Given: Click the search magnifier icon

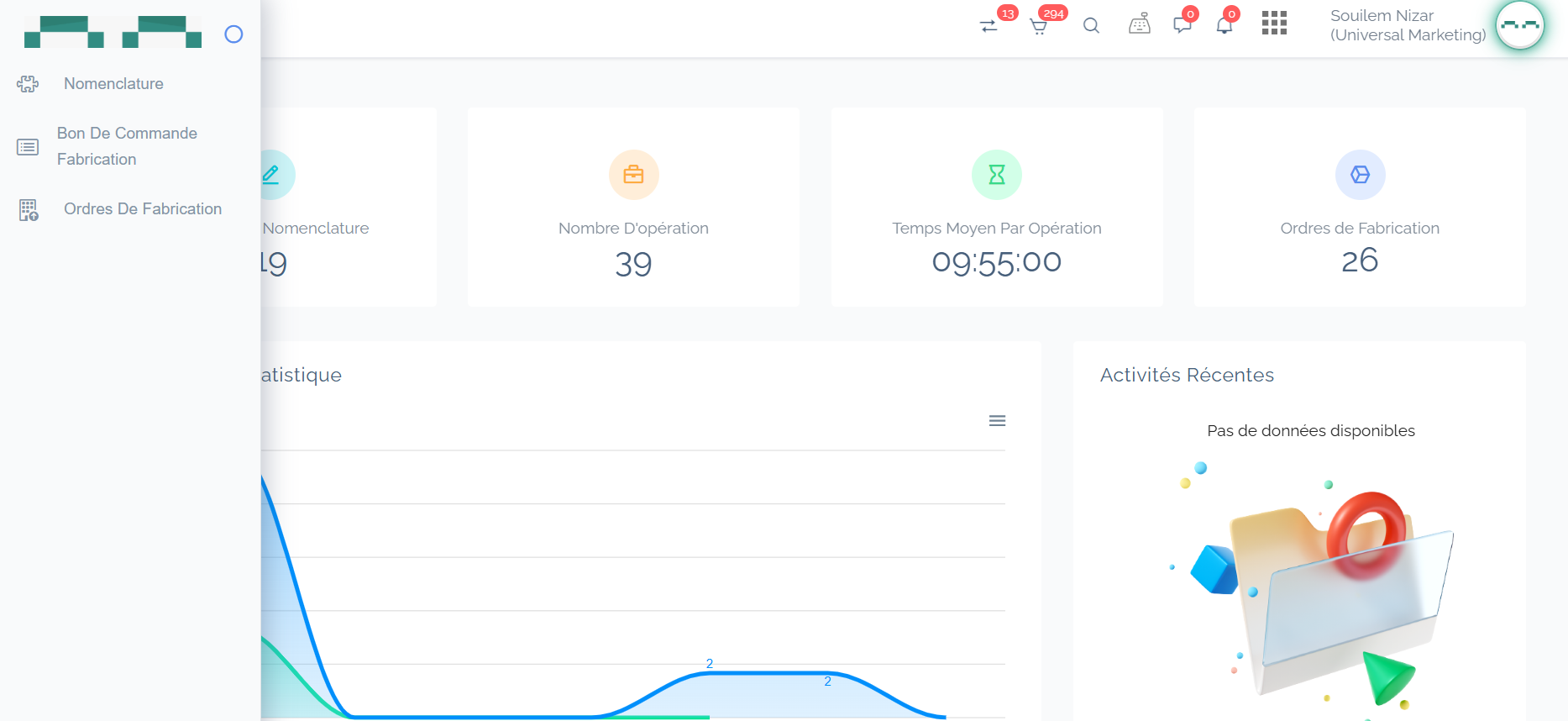Looking at the screenshot, I should pyautogui.click(x=1091, y=26).
